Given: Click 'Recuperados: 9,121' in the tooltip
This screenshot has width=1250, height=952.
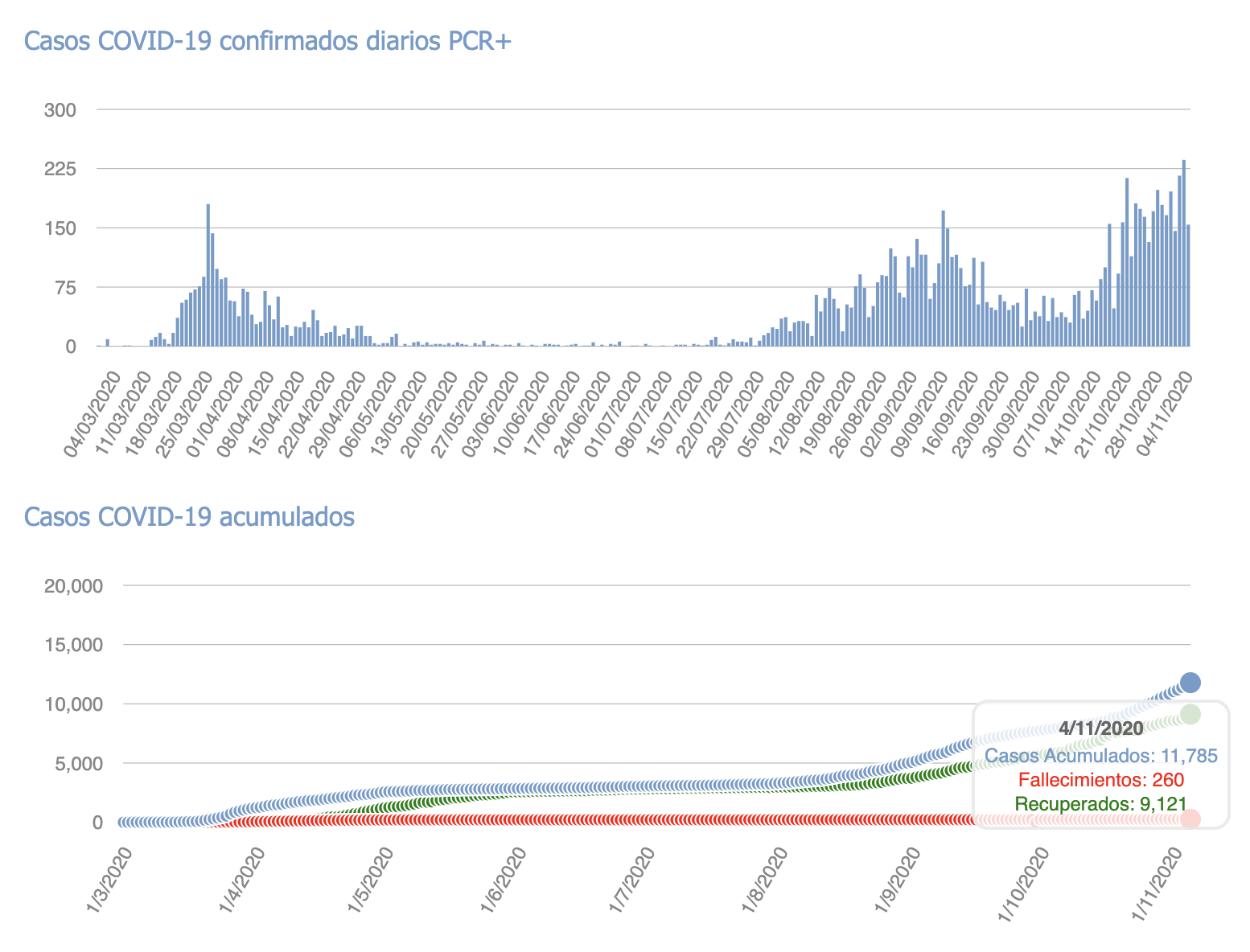Looking at the screenshot, I should point(1100,803).
